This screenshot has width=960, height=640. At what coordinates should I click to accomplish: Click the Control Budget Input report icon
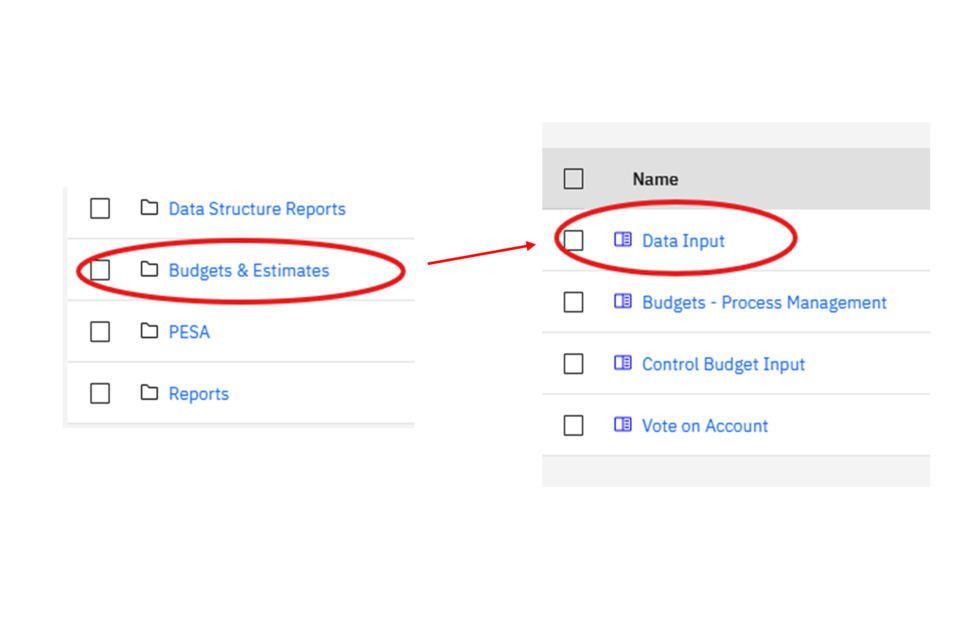(623, 364)
